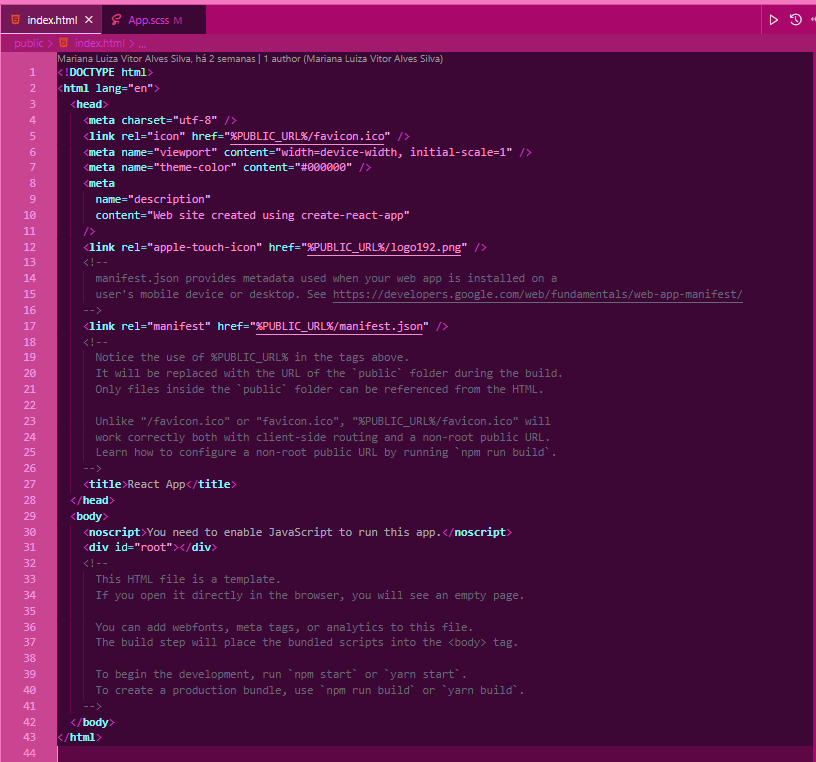816x762 pixels.
Task: Click the HTML icon in the breadcrumb
Action: [x=63, y=43]
